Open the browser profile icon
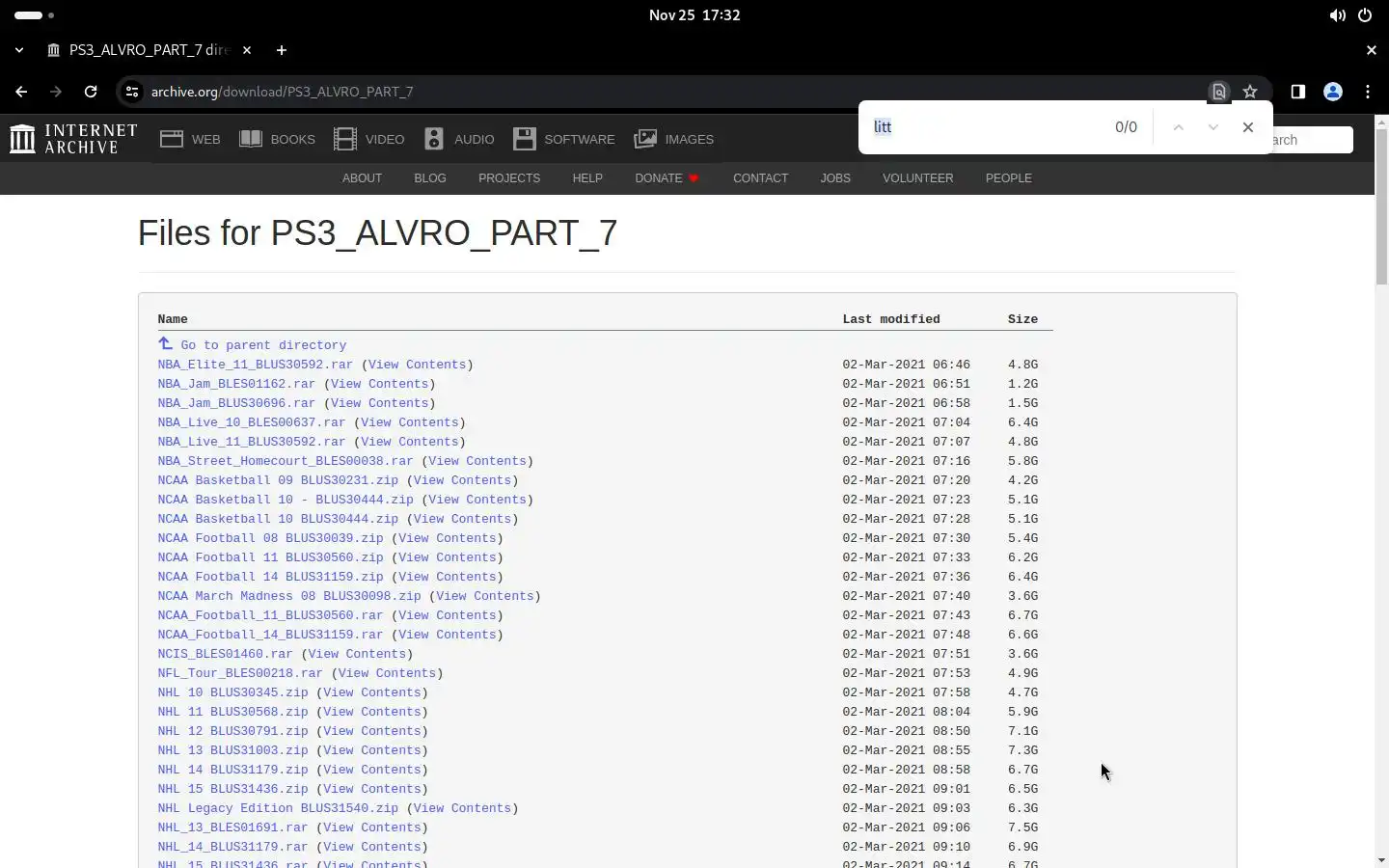This screenshot has width=1389, height=868. (1333, 92)
